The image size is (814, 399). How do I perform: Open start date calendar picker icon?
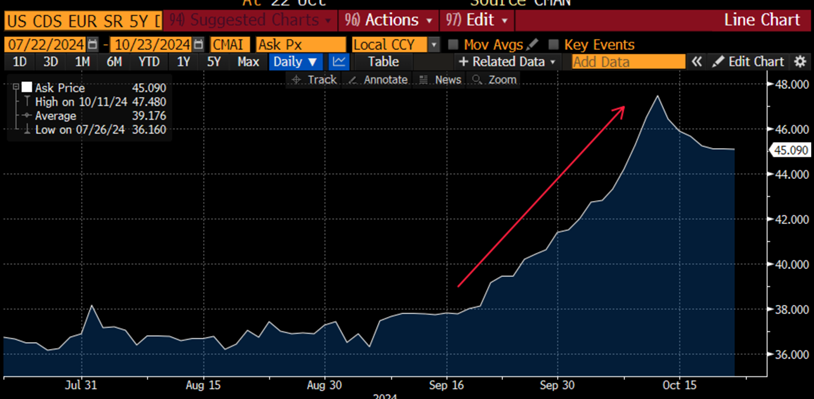point(93,44)
